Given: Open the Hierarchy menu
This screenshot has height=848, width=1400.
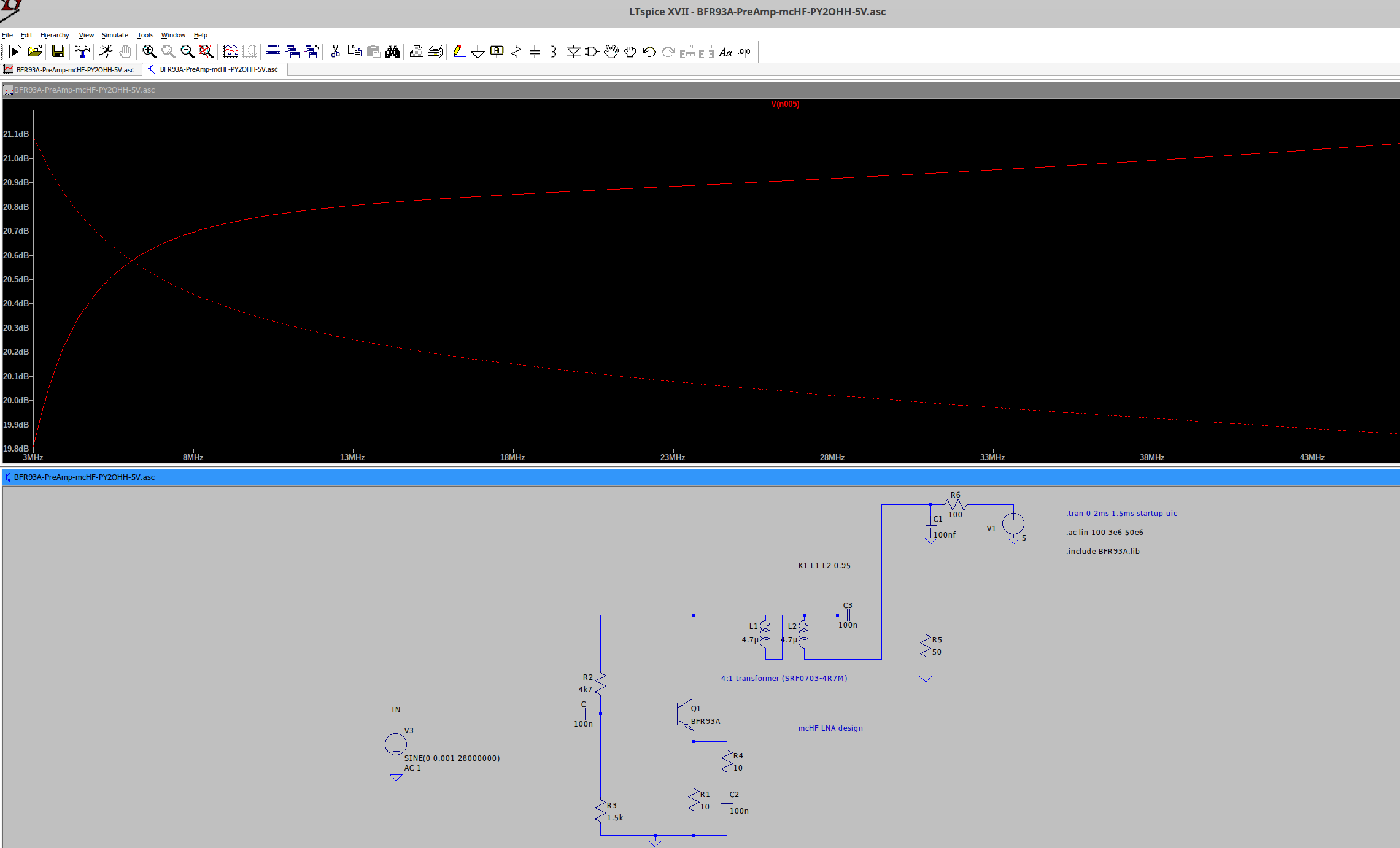Looking at the screenshot, I should [55, 35].
